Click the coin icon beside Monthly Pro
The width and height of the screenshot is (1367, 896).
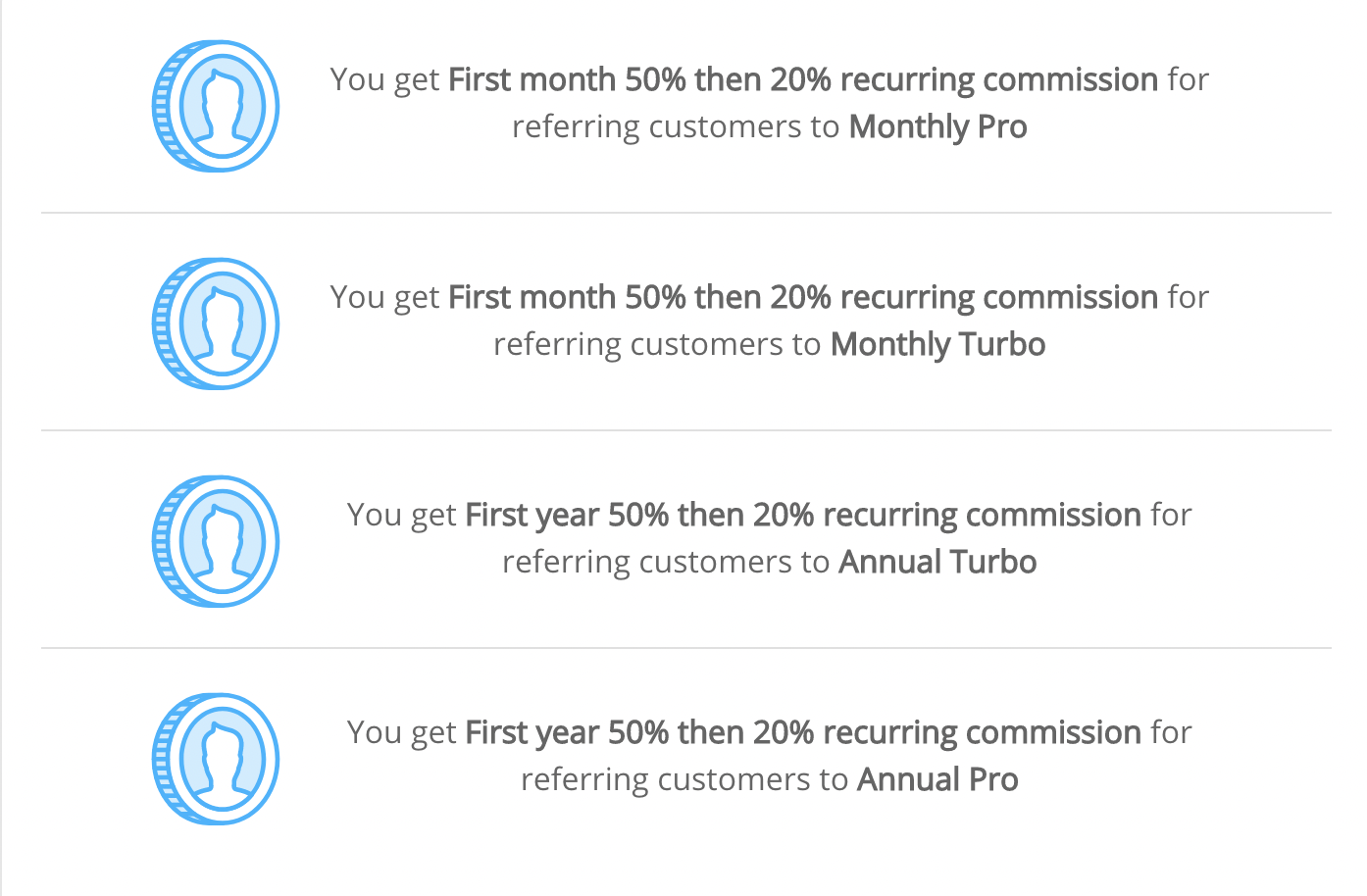(x=216, y=106)
